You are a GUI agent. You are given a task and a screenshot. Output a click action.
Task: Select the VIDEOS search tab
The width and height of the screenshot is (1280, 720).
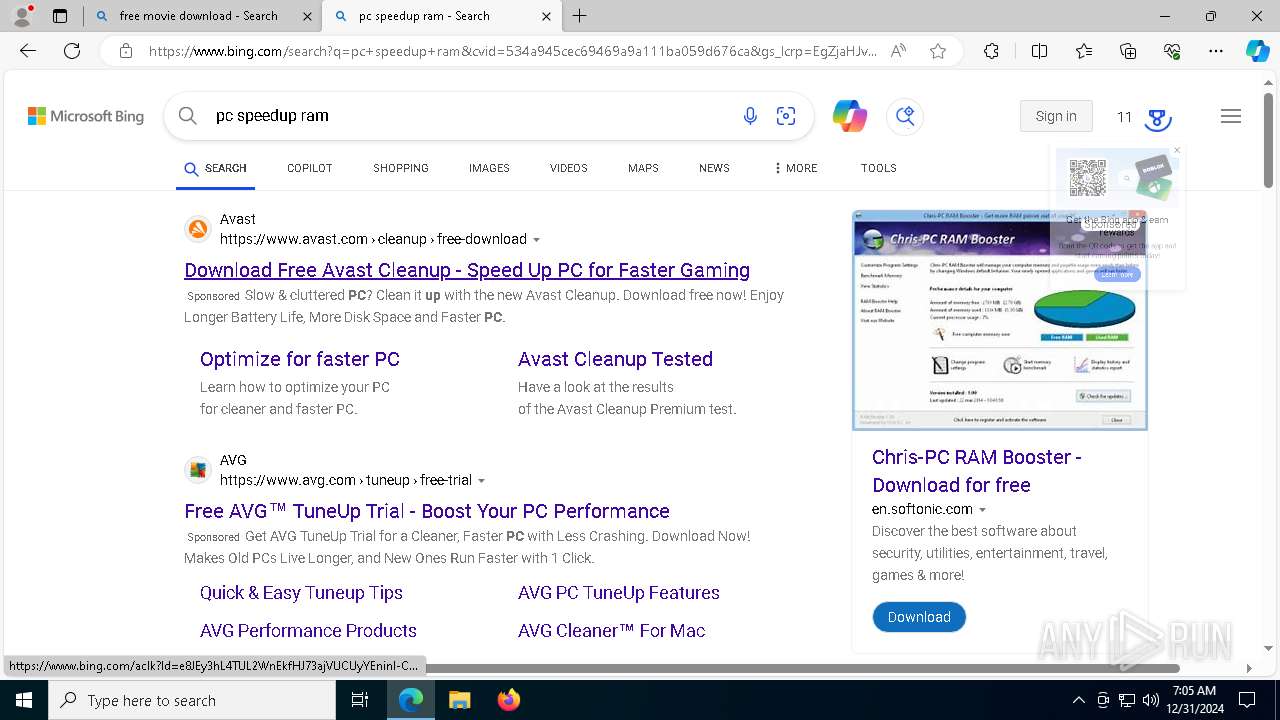[x=568, y=168]
